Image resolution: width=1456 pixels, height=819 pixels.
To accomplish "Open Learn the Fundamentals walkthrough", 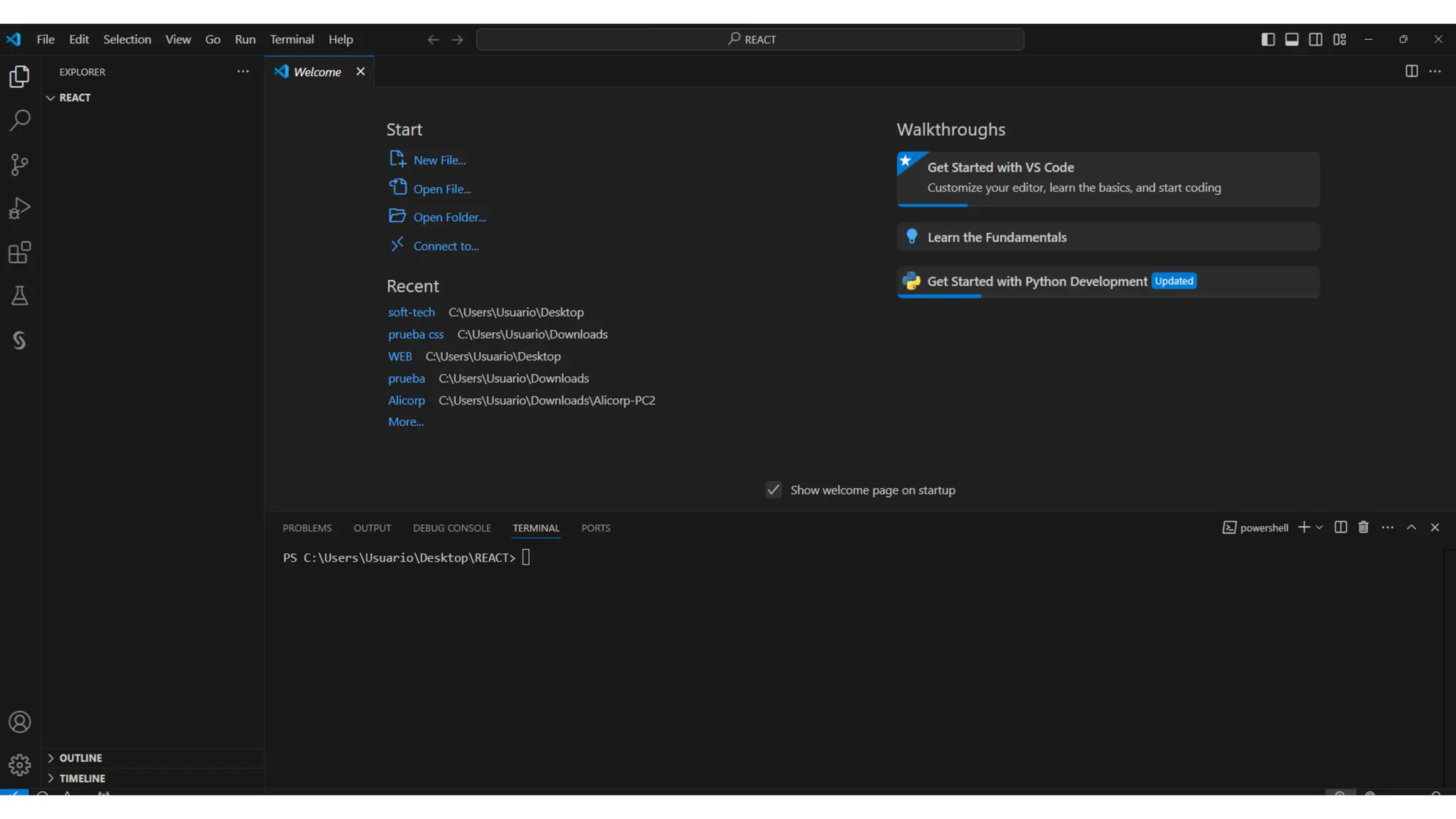I will coord(1108,237).
